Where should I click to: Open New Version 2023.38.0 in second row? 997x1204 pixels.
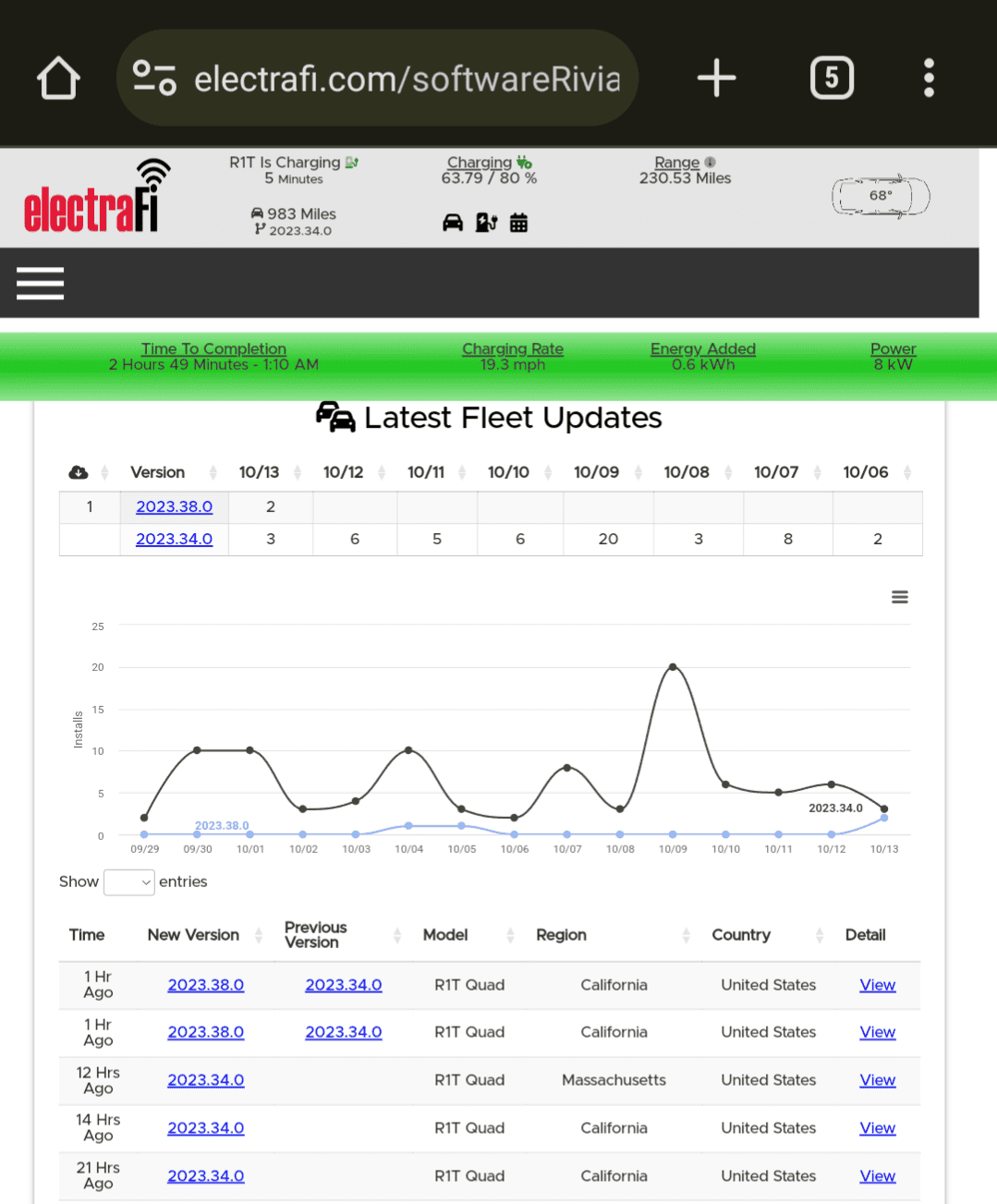[x=205, y=1032]
